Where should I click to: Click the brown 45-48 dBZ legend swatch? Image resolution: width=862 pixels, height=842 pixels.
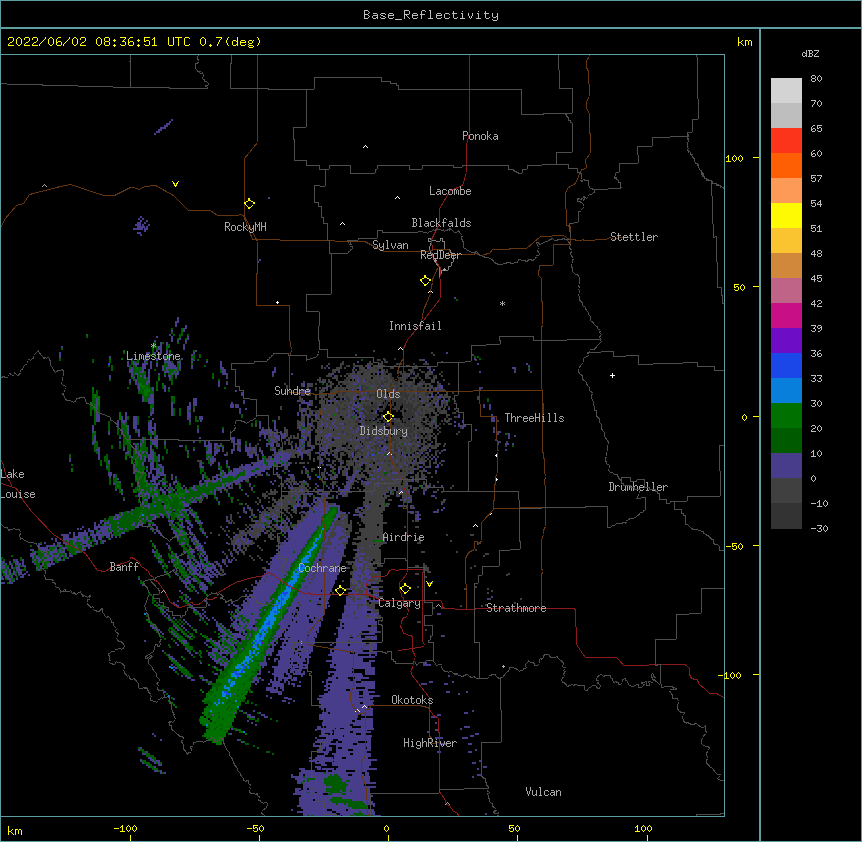coord(786,265)
